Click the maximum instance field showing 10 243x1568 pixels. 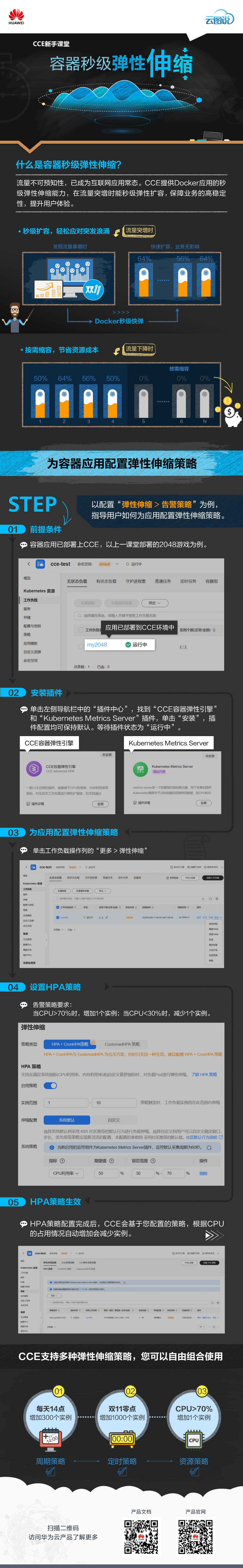point(114,1102)
